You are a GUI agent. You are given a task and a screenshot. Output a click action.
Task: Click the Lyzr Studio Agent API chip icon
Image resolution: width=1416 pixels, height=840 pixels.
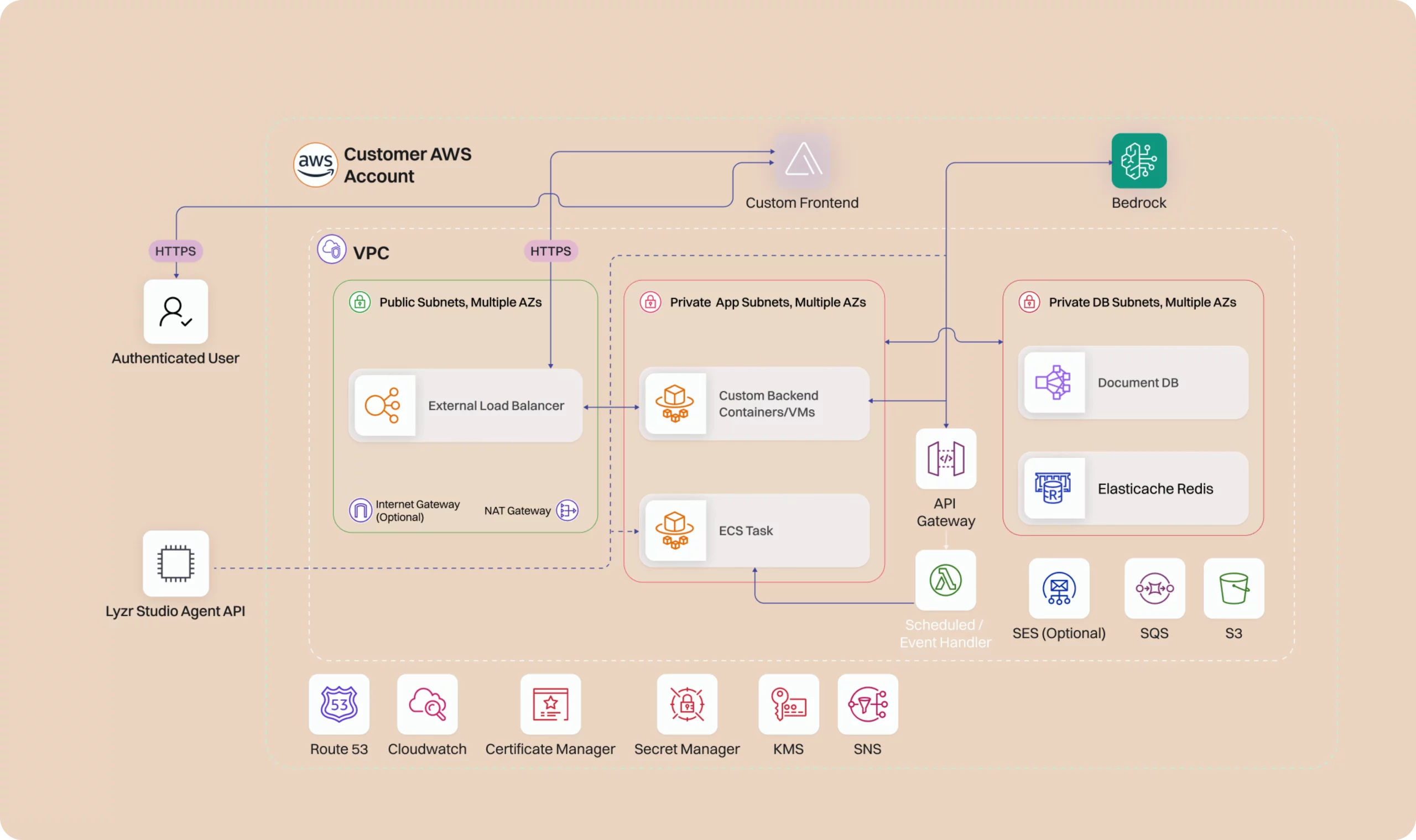click(175, 563)
